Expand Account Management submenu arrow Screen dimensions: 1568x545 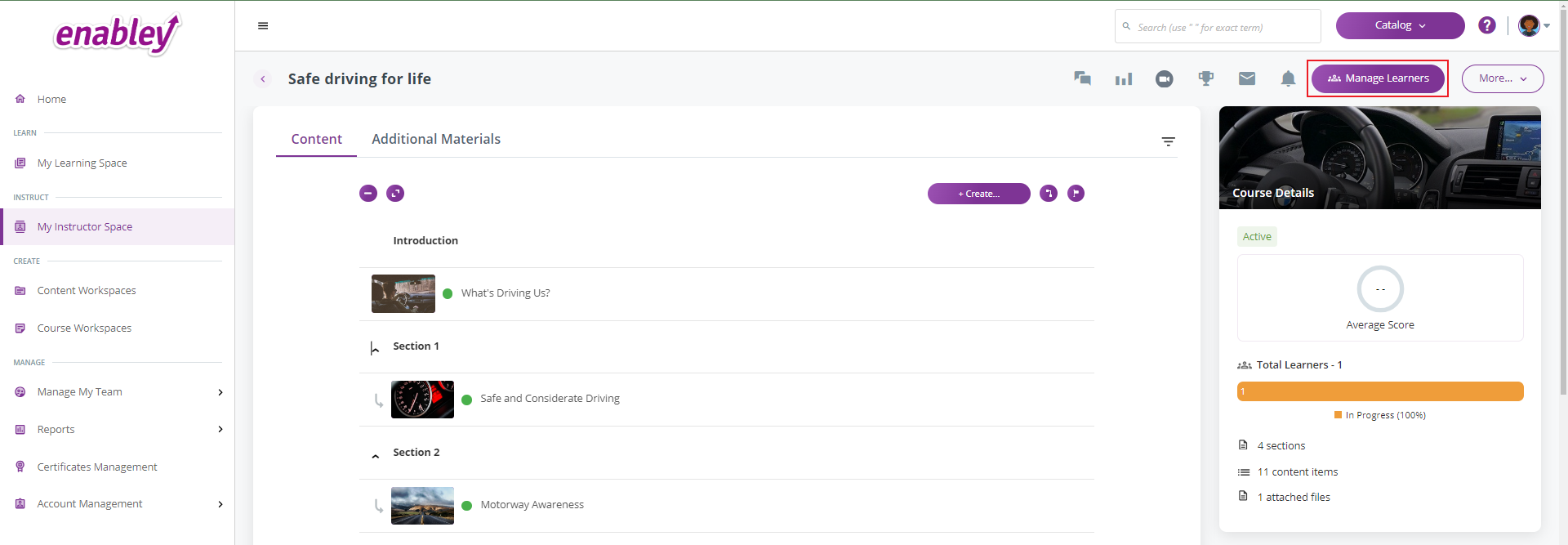(220, 504)
